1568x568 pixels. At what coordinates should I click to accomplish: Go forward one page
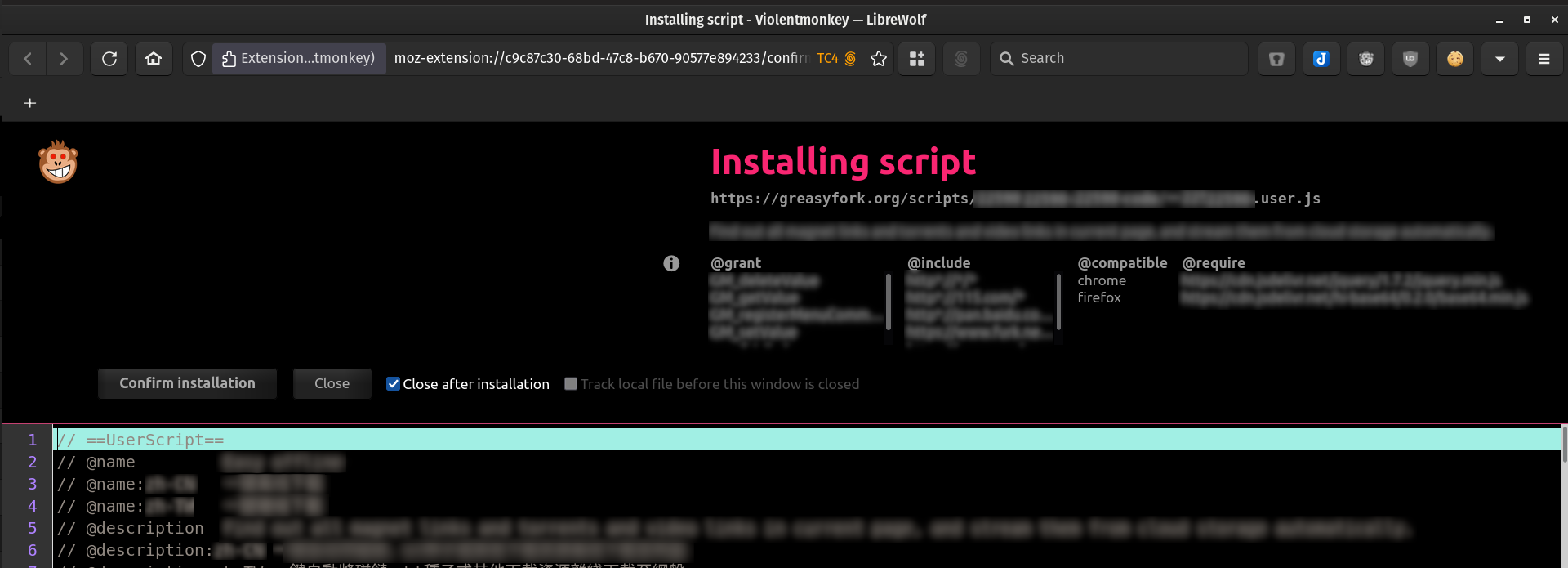pyautogui.click(x=64, y=59)
